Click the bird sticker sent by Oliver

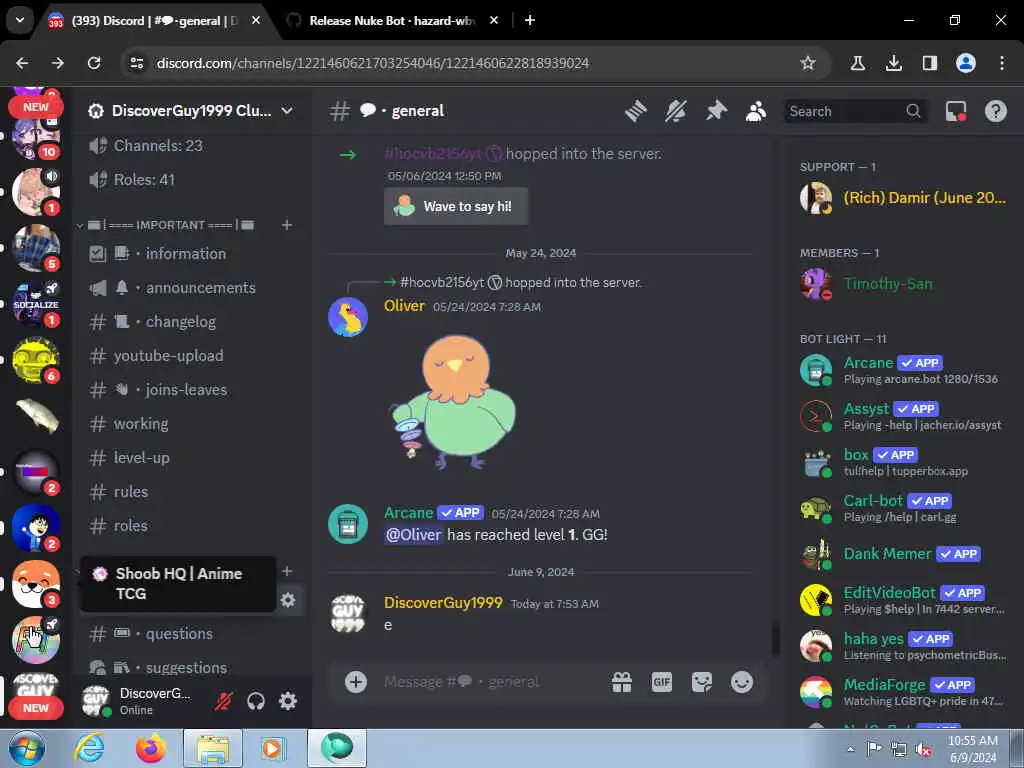click(x=453, y=400)
